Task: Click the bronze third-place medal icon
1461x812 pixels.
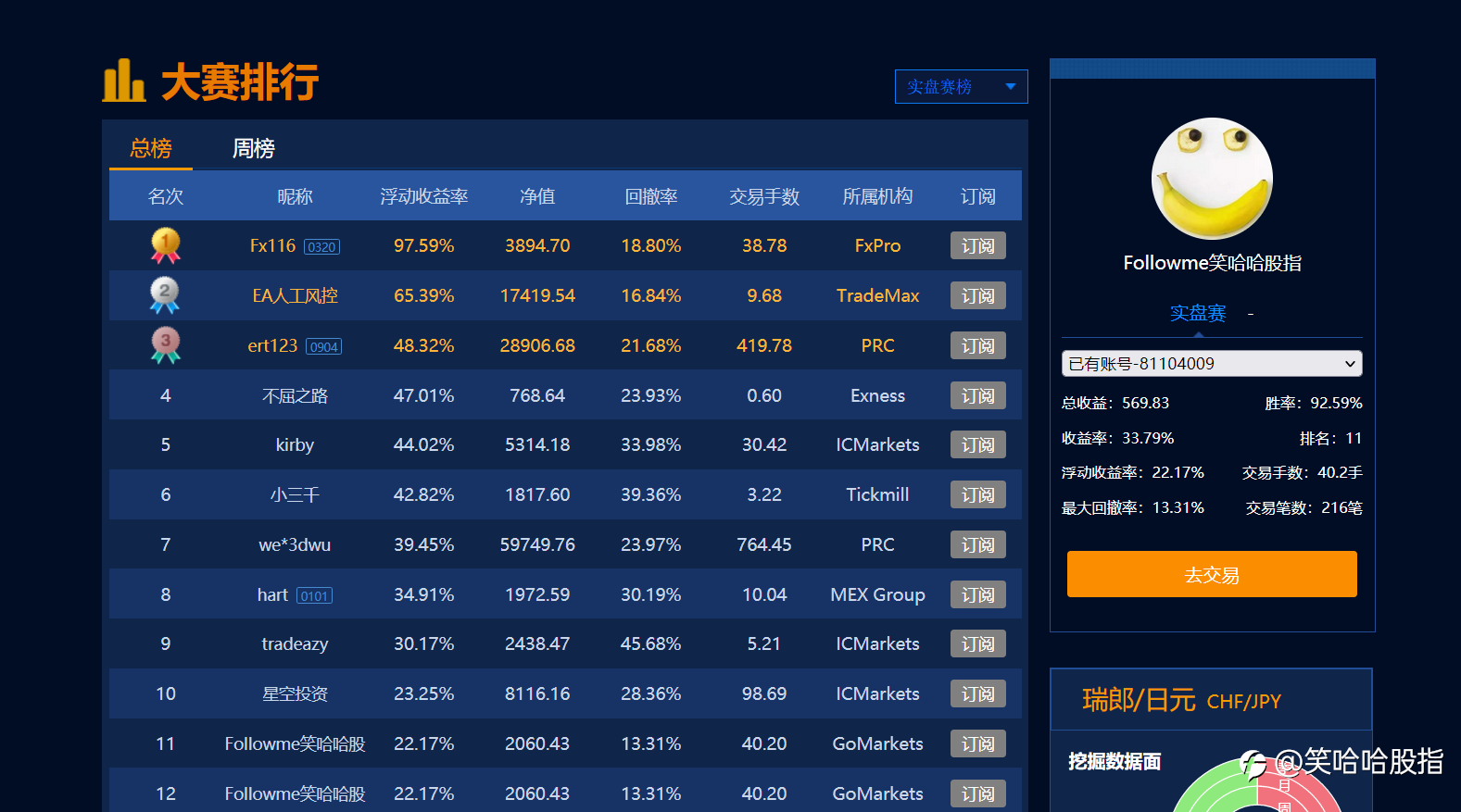Action: [x=166, y=345]
